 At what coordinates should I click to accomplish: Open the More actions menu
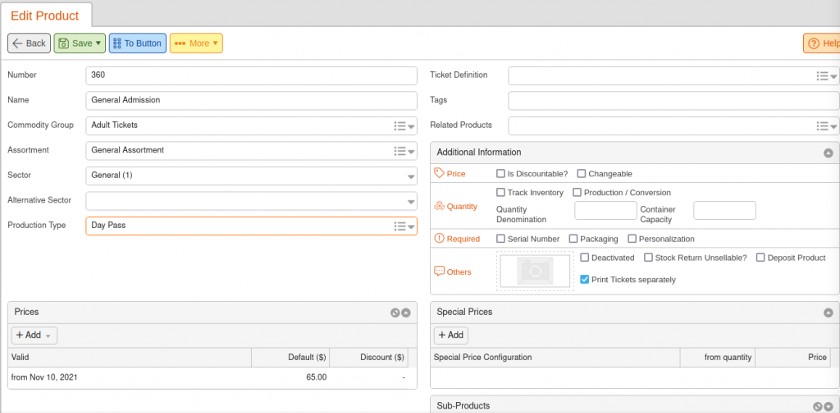click(x=196, y=43)
